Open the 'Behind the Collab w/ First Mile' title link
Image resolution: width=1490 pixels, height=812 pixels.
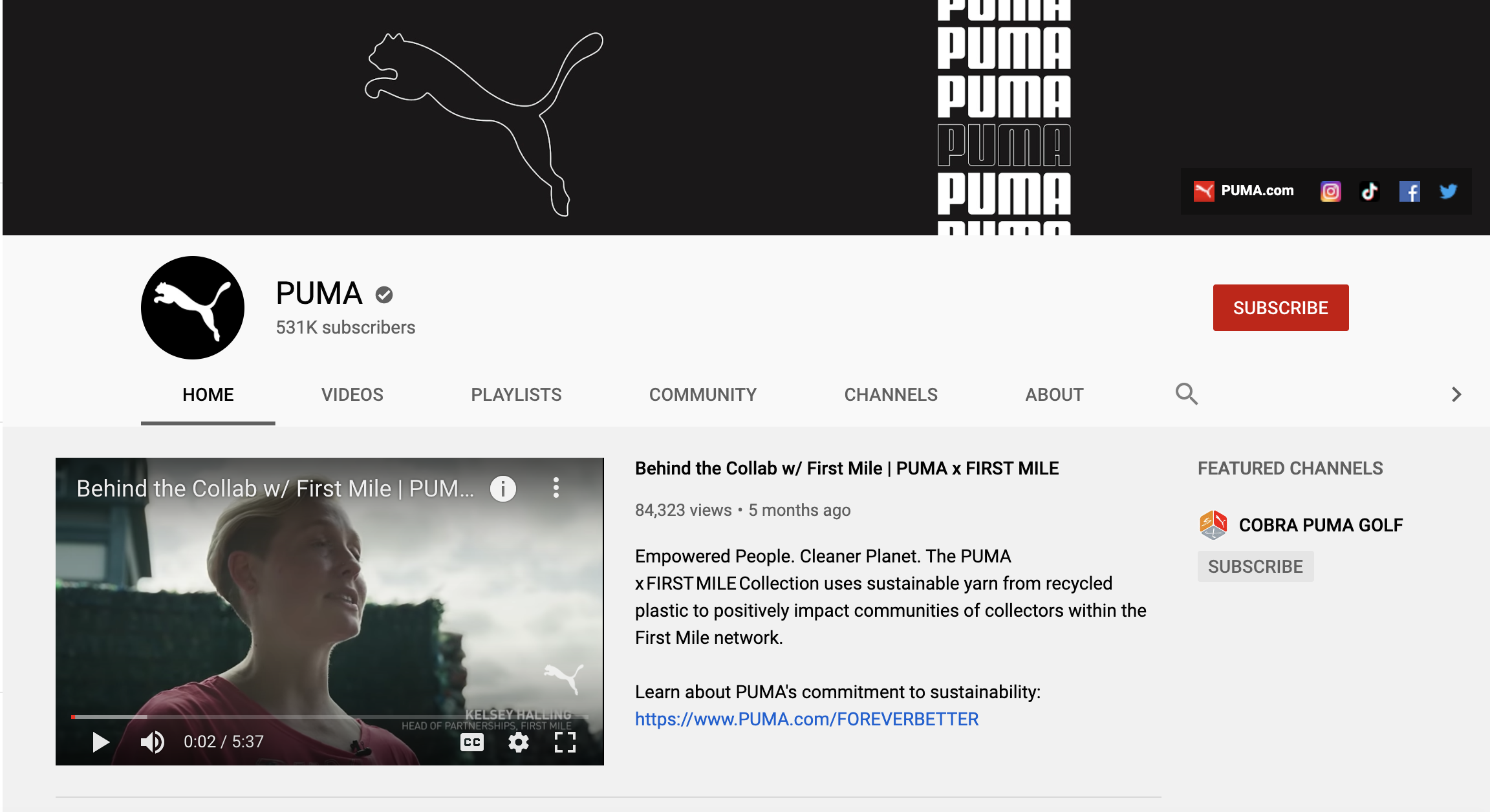tap(847, 468)
